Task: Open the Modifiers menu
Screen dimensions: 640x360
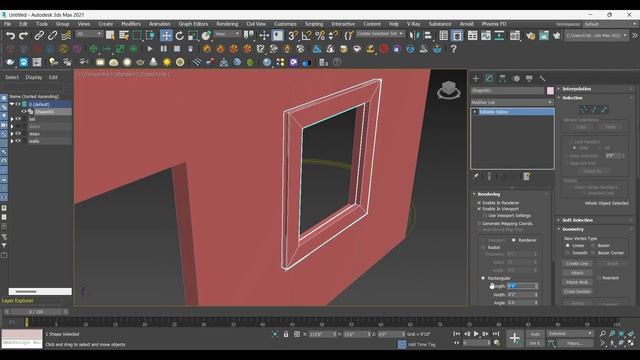Action: 131,24
